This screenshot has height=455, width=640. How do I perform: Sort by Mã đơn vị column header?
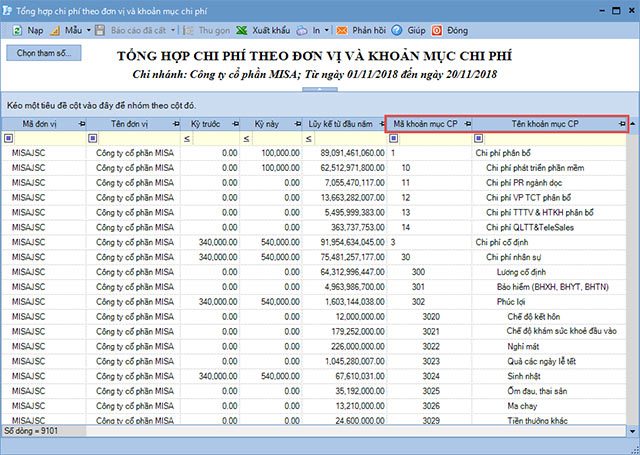[x=40, y=124]
